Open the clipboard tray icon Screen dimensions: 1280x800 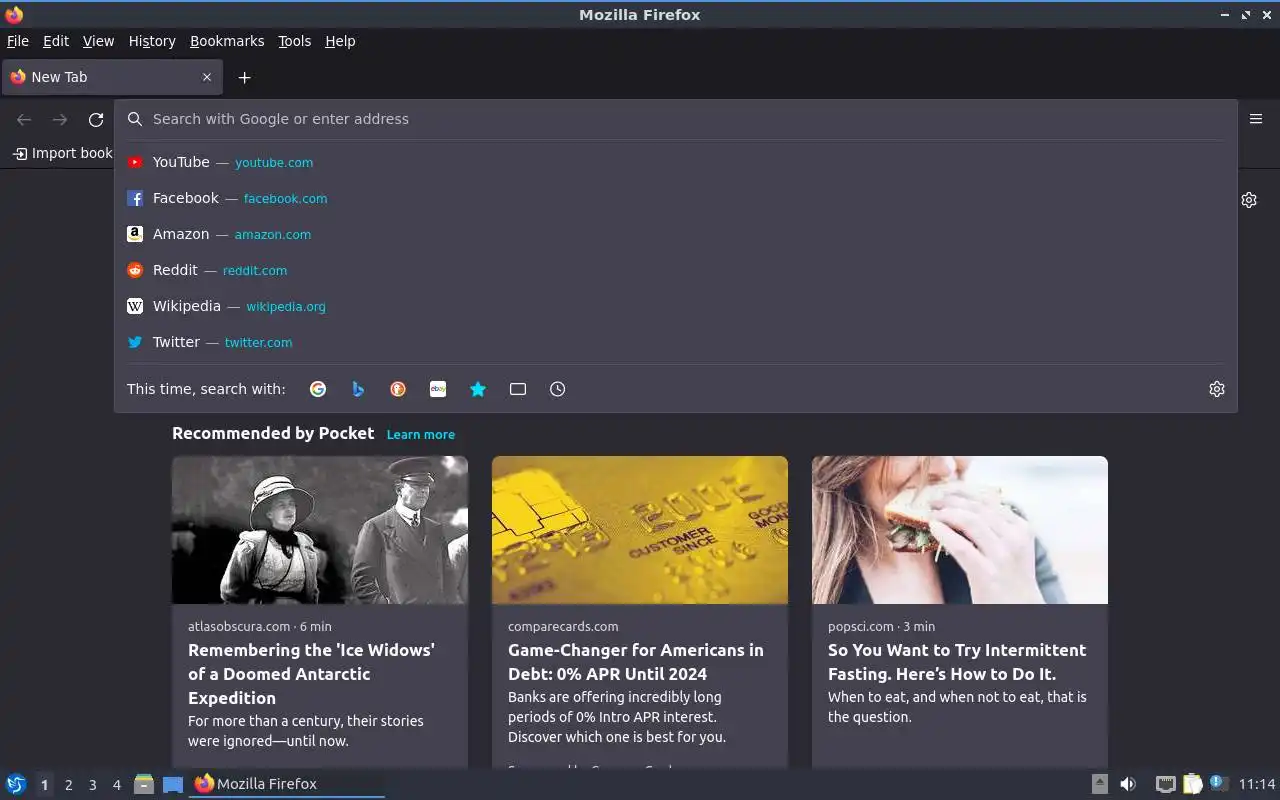(x=1192, y=784)
